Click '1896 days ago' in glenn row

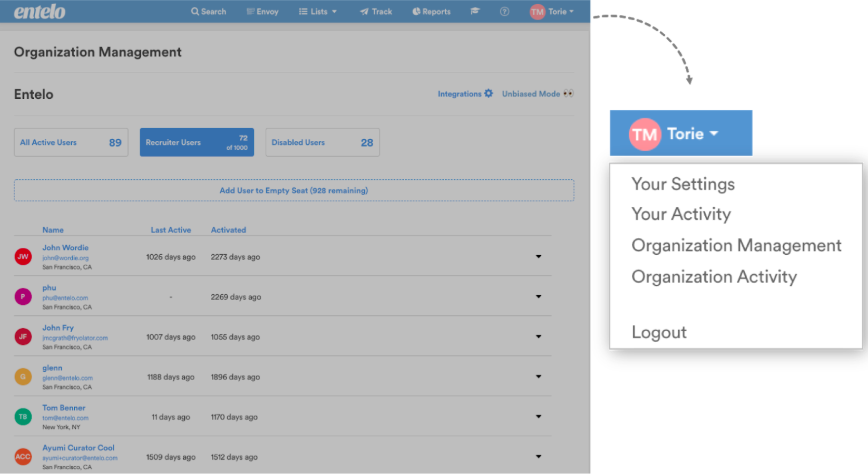pyautogui.click(x=235, y=377)
